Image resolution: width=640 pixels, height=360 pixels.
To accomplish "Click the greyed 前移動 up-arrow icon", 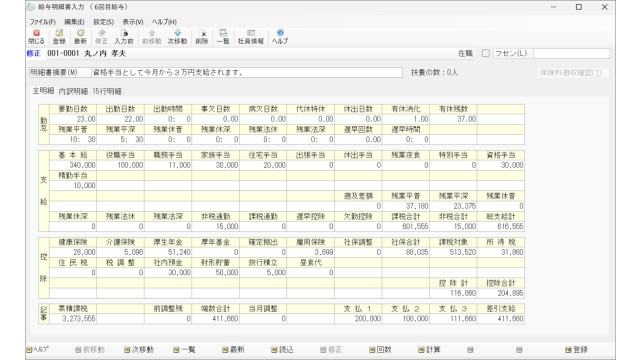I will 151,37.
